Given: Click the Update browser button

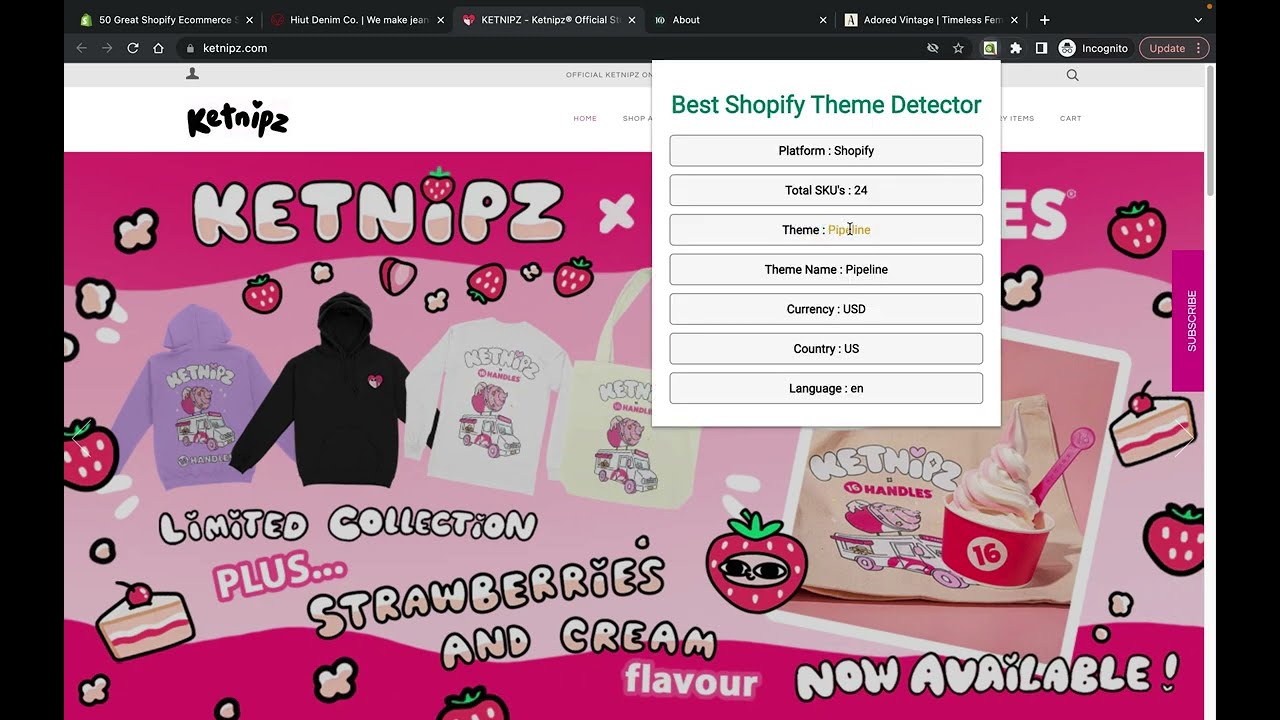Looking at the screenshot, I should point(1174,48).
